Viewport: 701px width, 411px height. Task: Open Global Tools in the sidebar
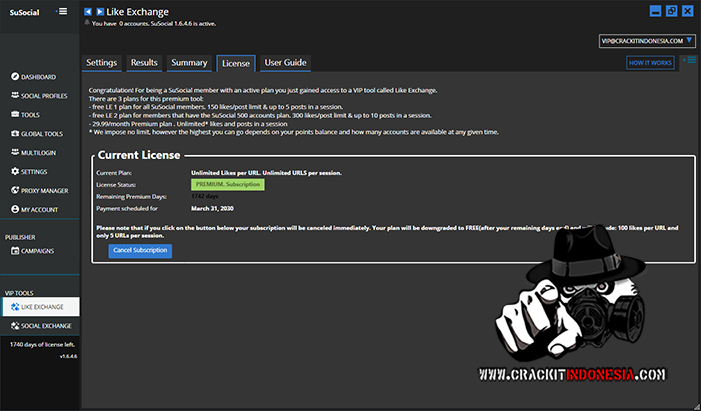click(42, 134)
